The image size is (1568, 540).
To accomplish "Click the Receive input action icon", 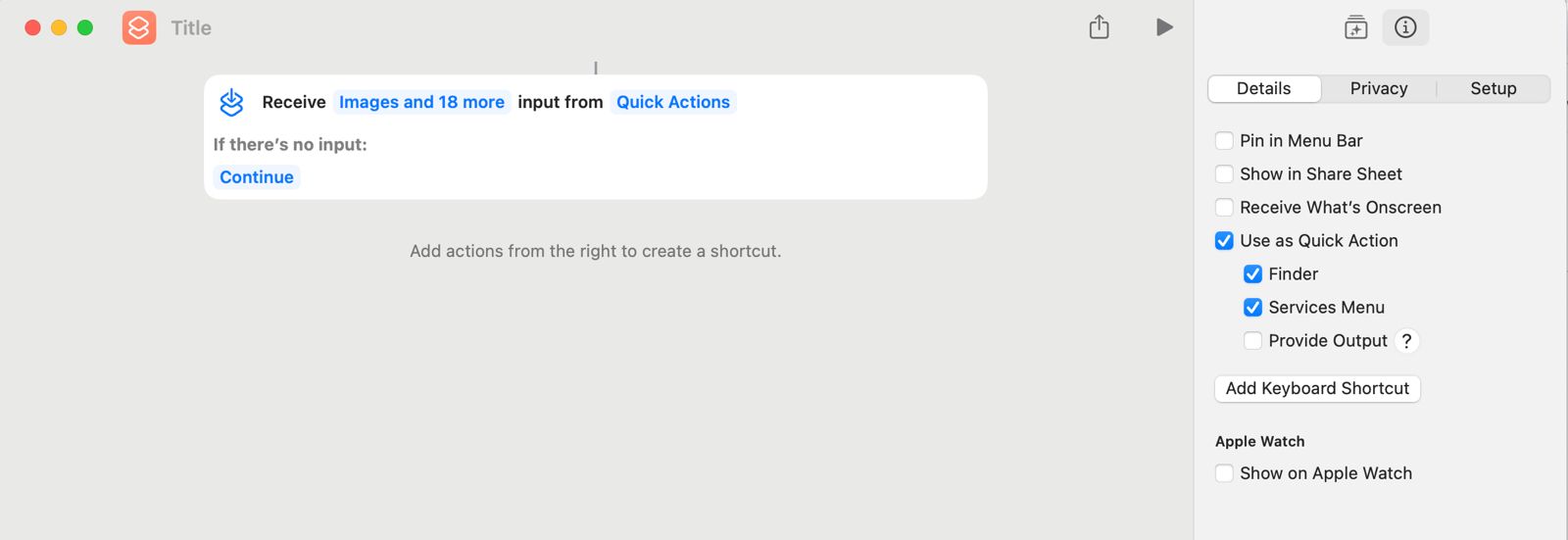I will 231,102.
